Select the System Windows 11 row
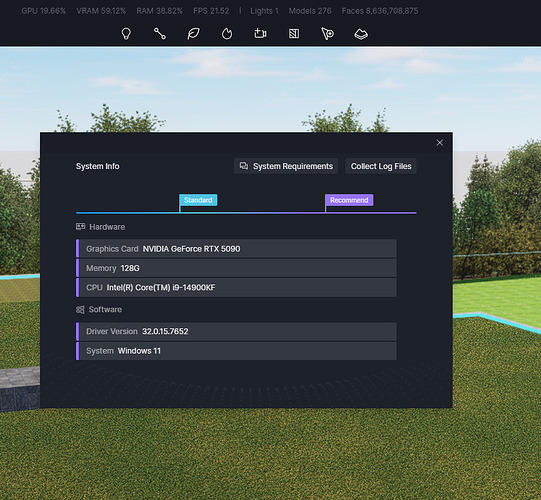This screenshot has height=500, width=541. tap(236, 351)
